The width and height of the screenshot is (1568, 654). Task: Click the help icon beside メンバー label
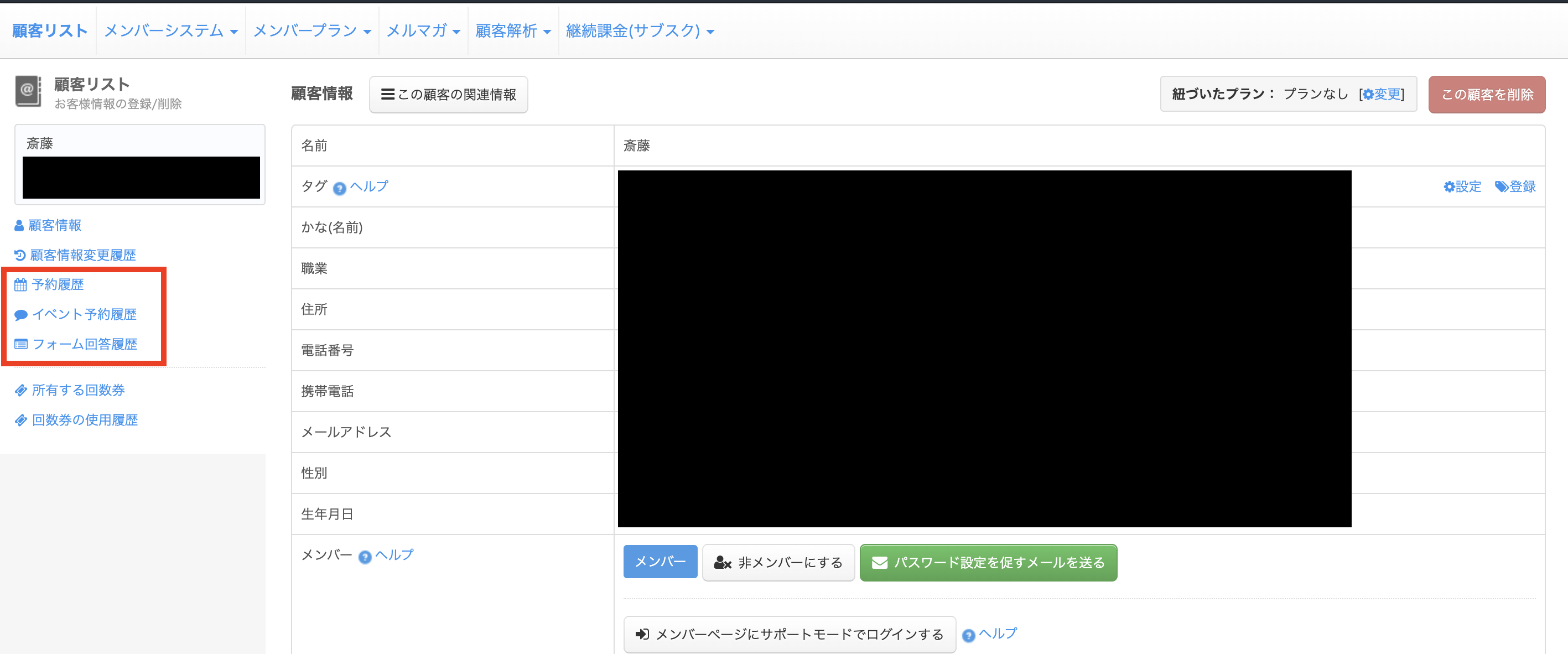point(365,557)
